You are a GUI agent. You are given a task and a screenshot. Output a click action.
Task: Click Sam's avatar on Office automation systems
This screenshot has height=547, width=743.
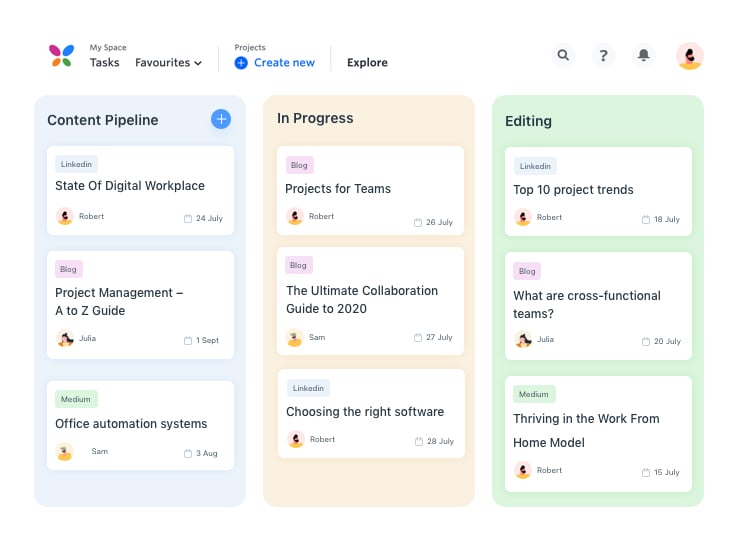pos(64,452)
